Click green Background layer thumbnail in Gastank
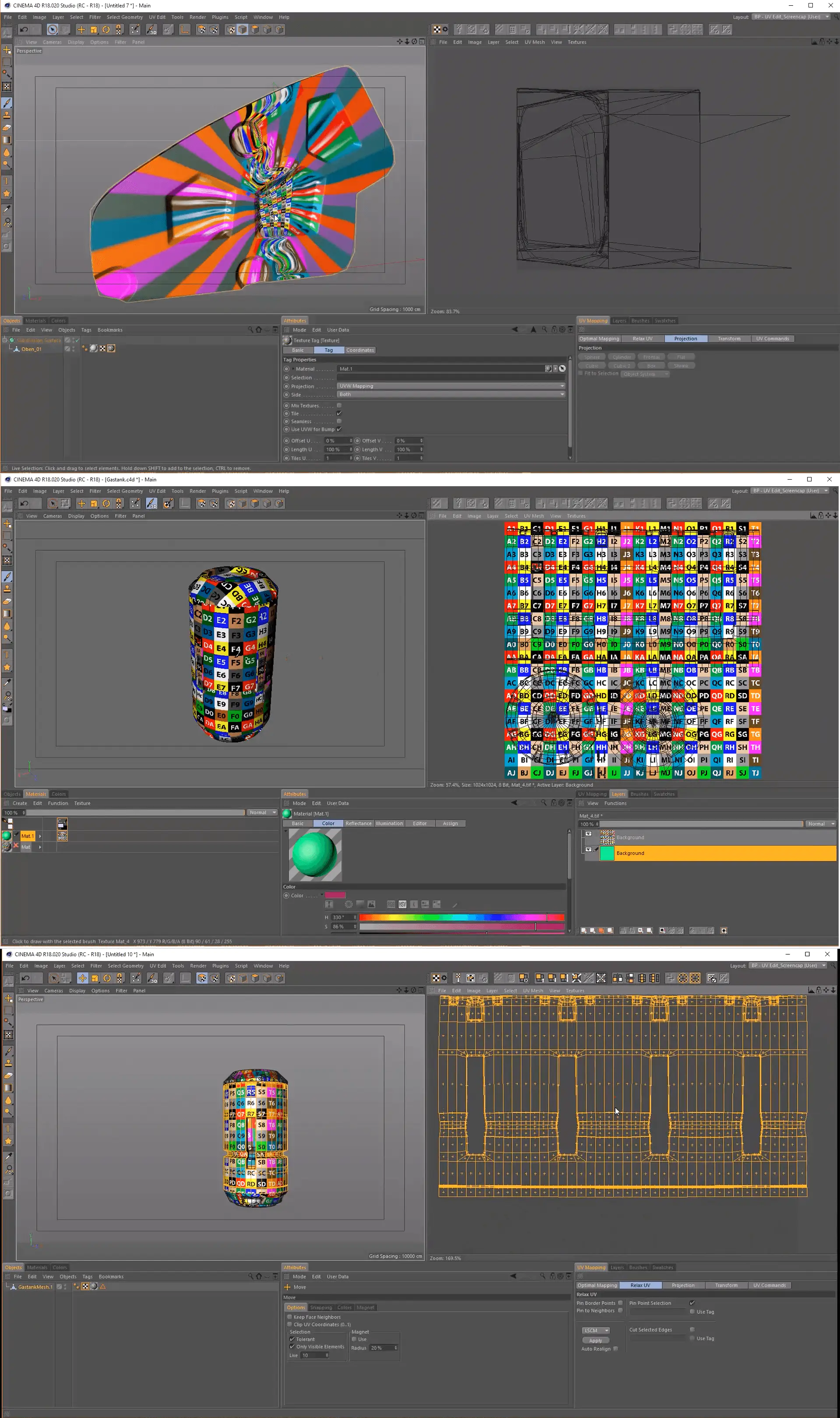 click(x=607, y=853)
